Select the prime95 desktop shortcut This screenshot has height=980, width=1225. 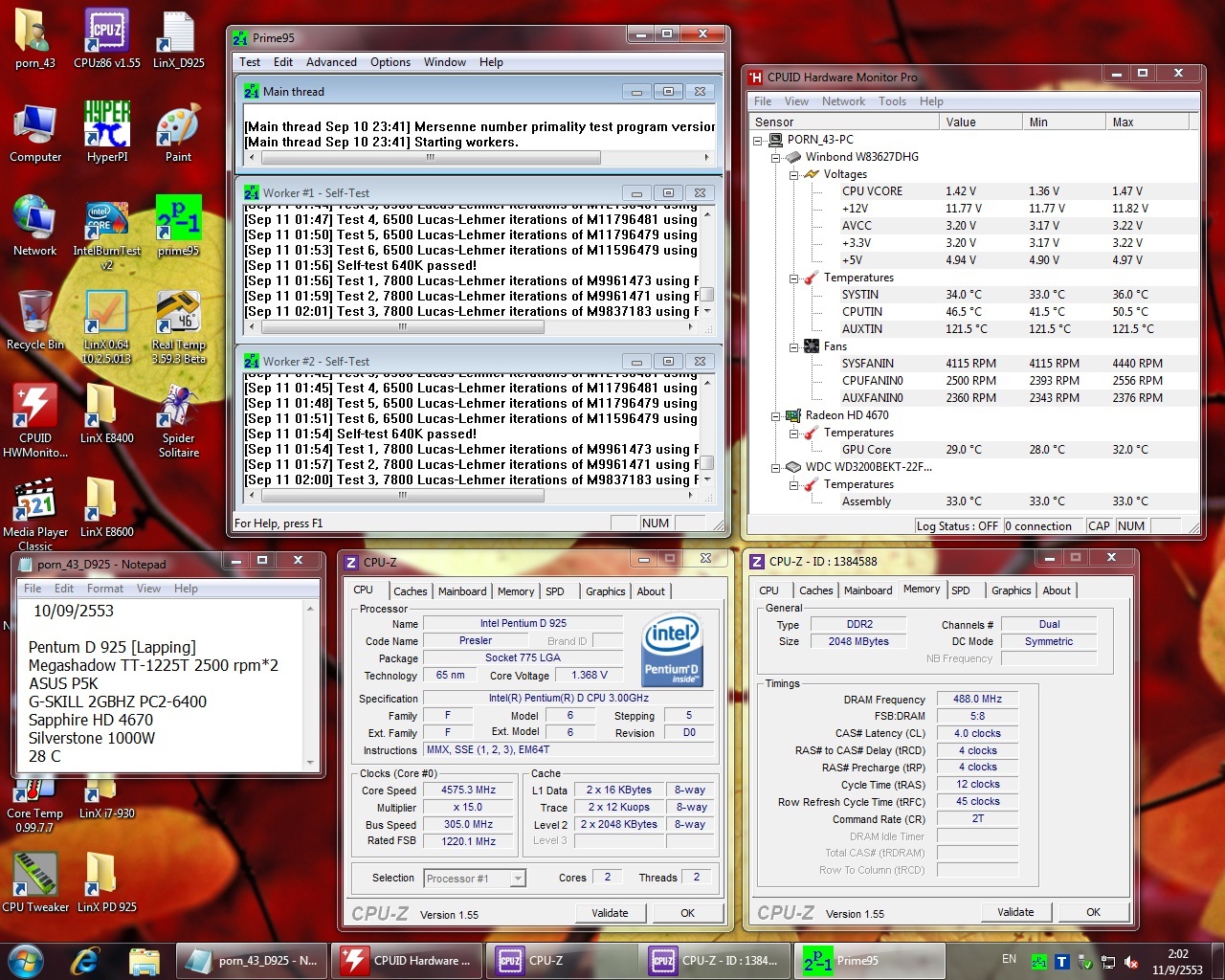(179, 227)
